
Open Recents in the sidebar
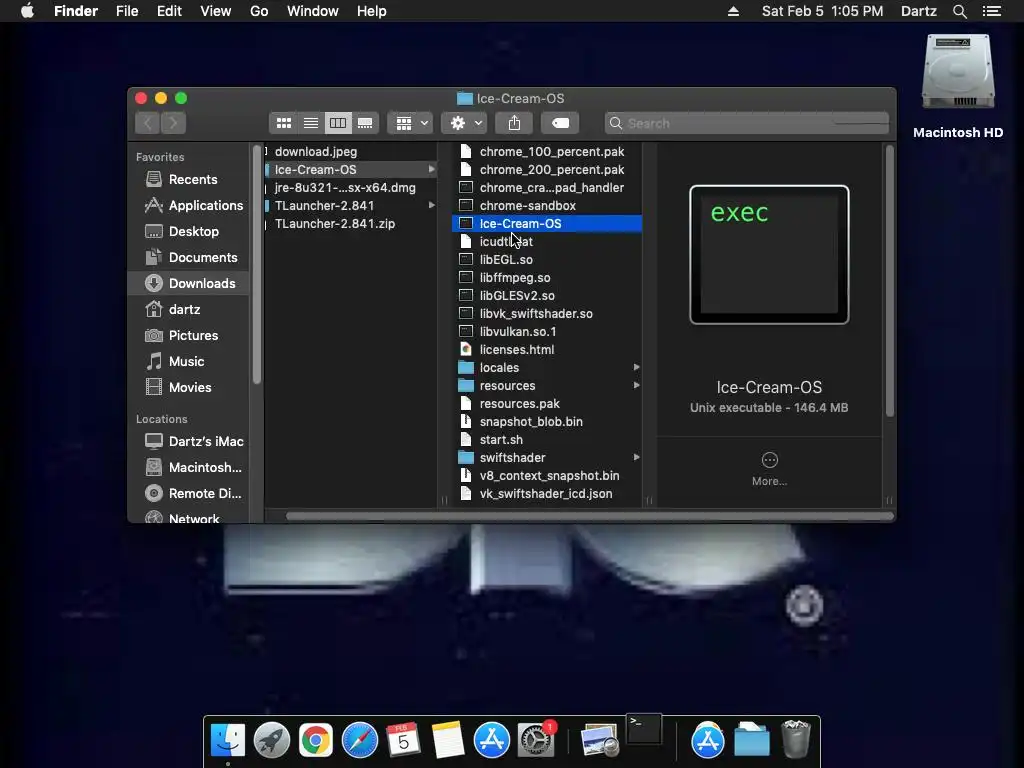[x=189, y=179]
